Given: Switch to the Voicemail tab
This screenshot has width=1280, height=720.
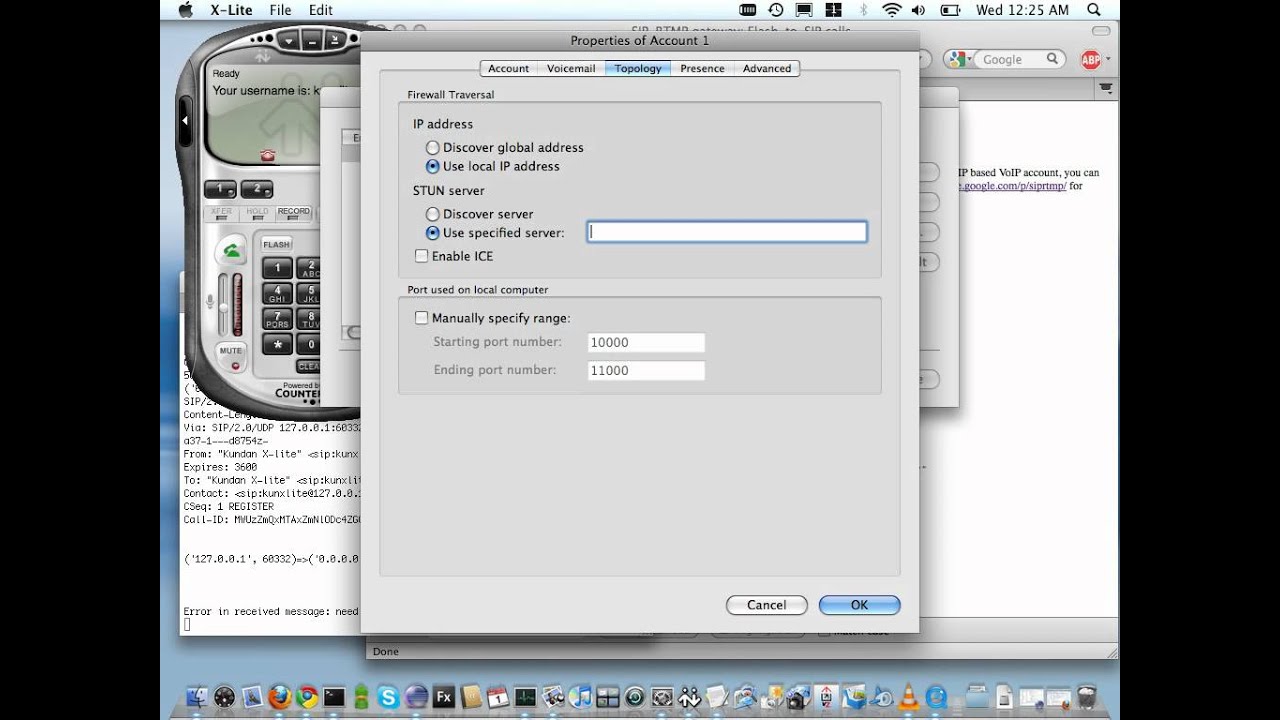Looking at the screenshot, I should [571, 68].
